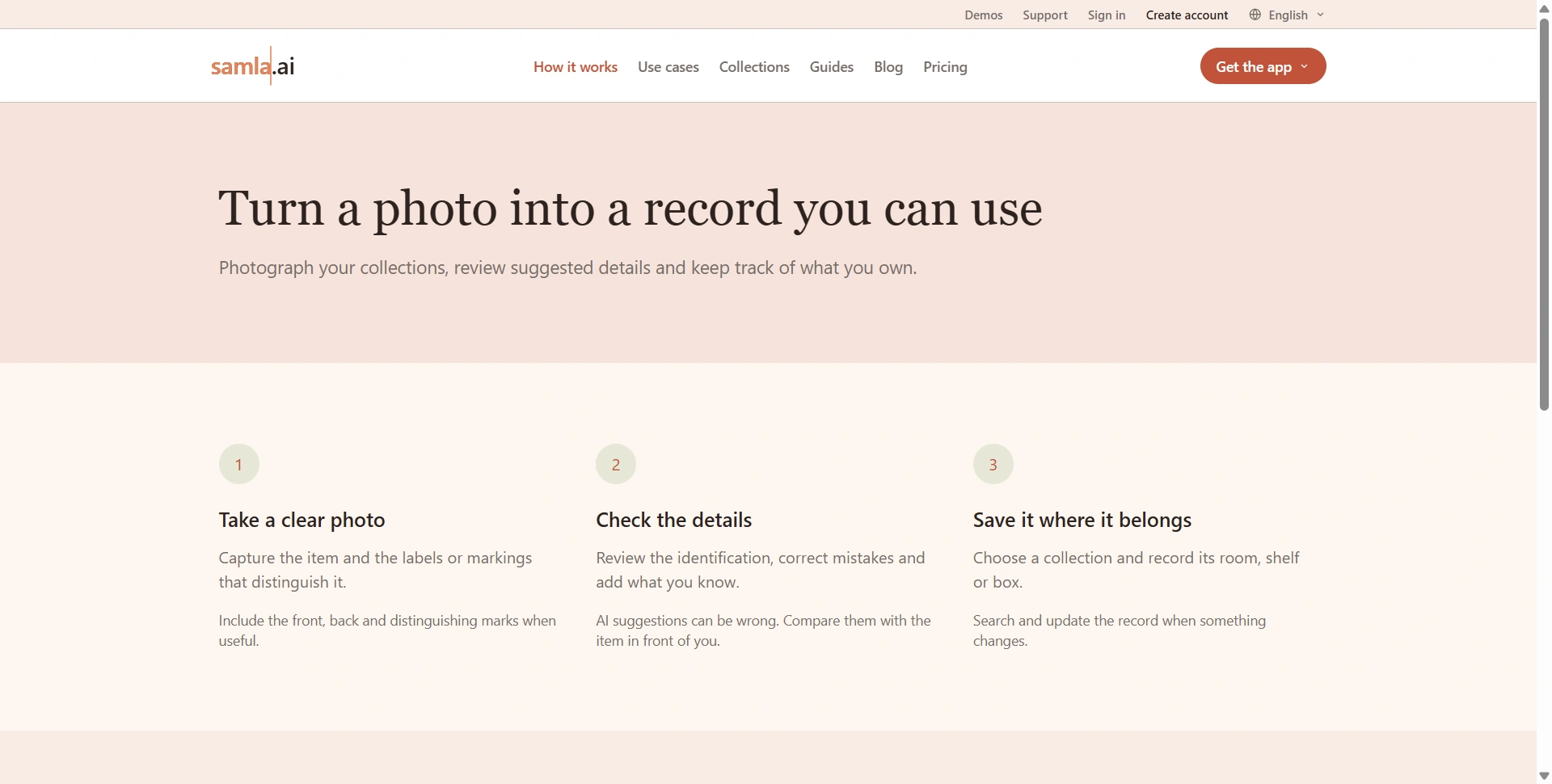Open the How it works page

coord(576,67)
